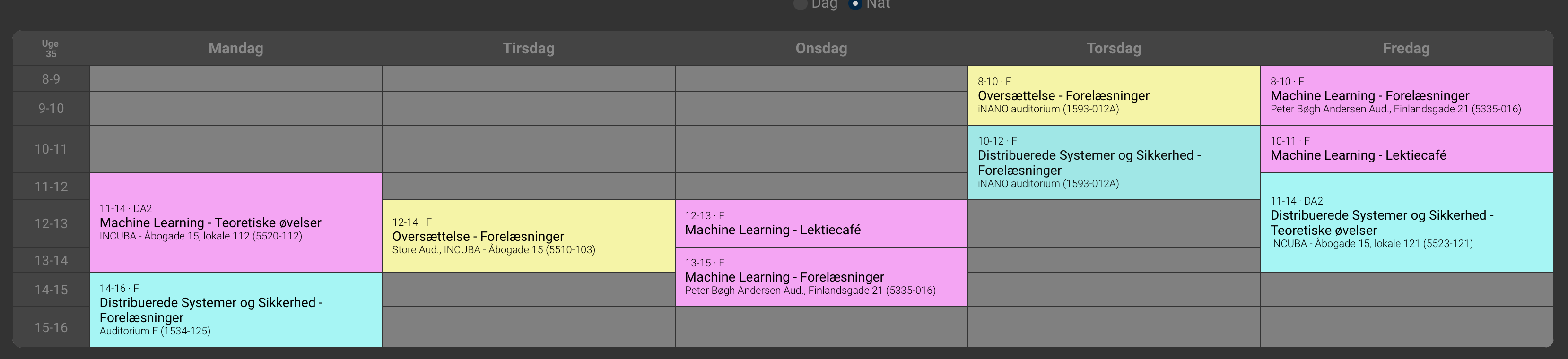Click the Uge 35 week label
The width and height of the screenshot is (1568, 359).
[51, 49]
